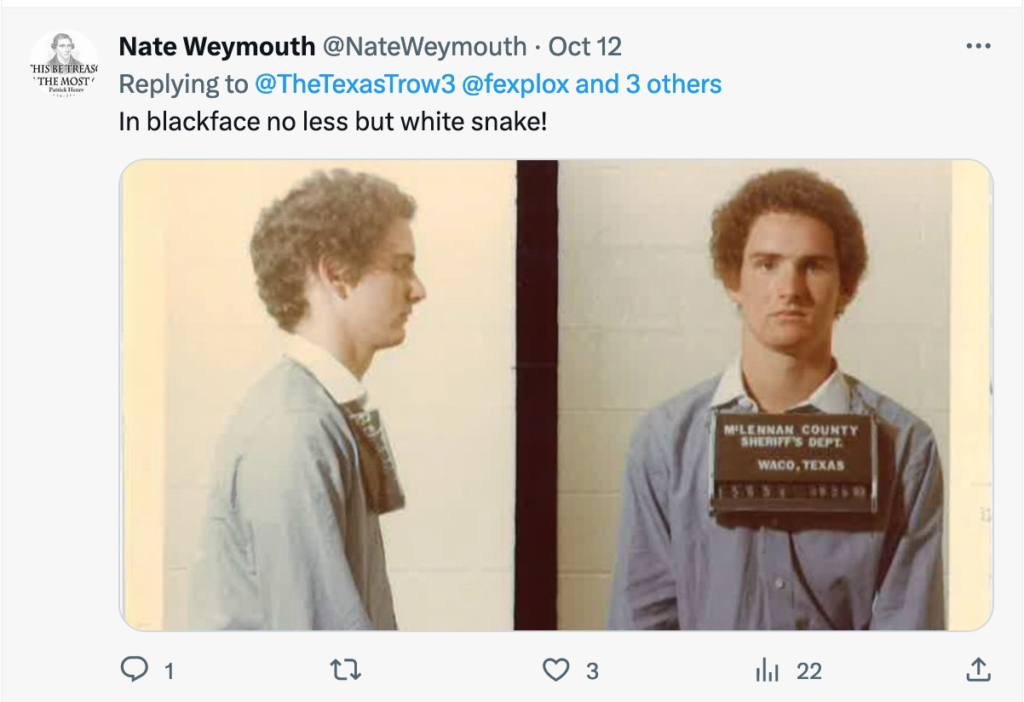Open the attached mugshot image
Image resolution: width=1024 pixels, height=702 pixels.
[x=556, y=394]
